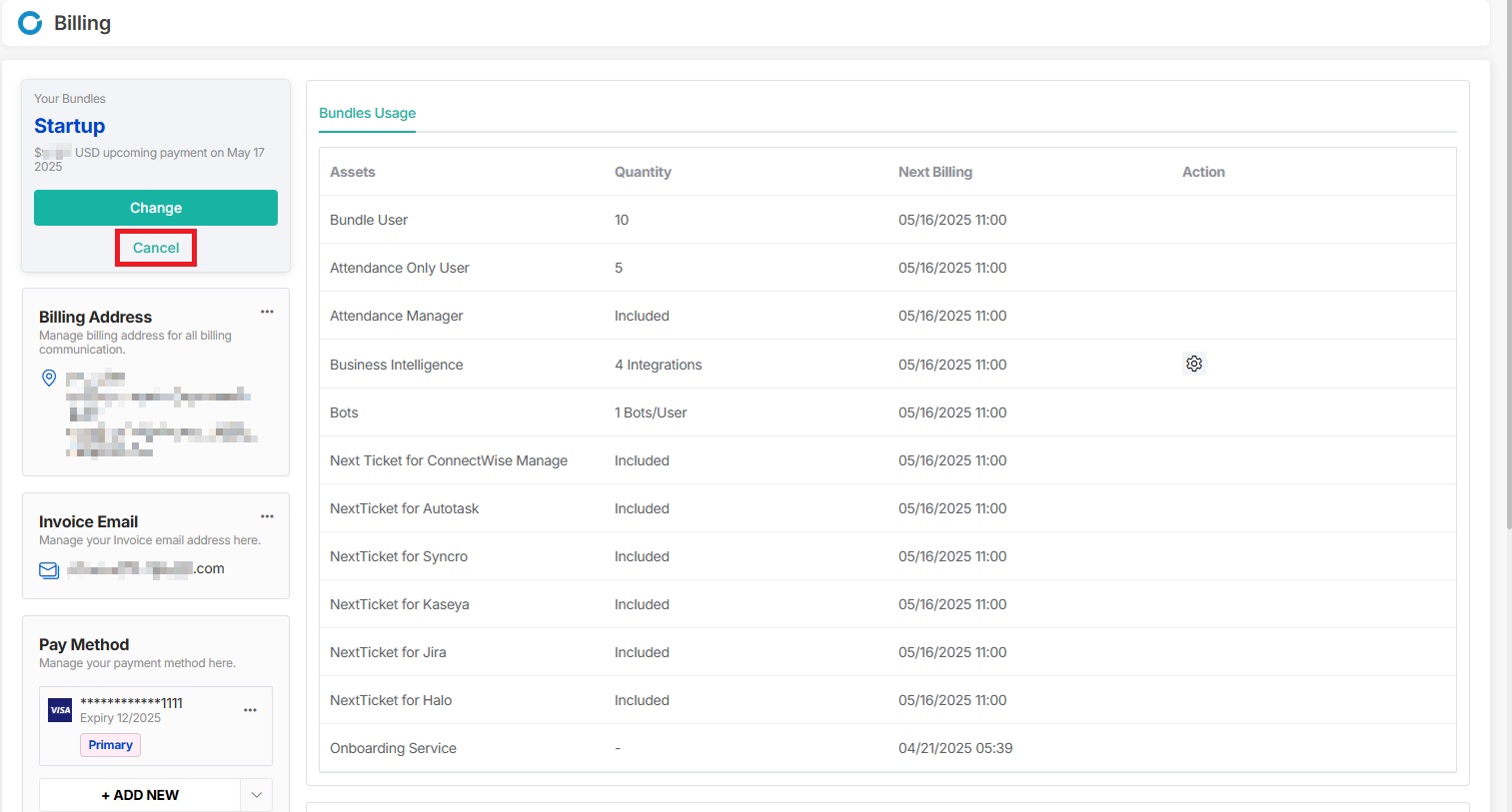Click the app logo beside Billing
Image resolution: width=1512 pixels, height=812 pixels.
30,23
